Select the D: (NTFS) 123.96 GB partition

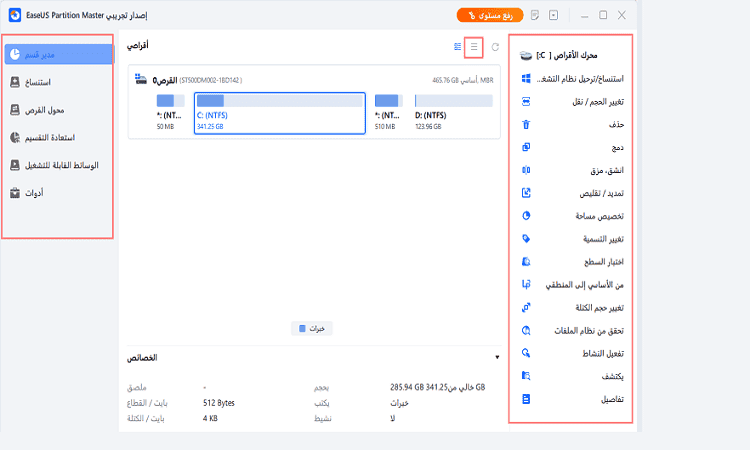[x=453, y=113]
